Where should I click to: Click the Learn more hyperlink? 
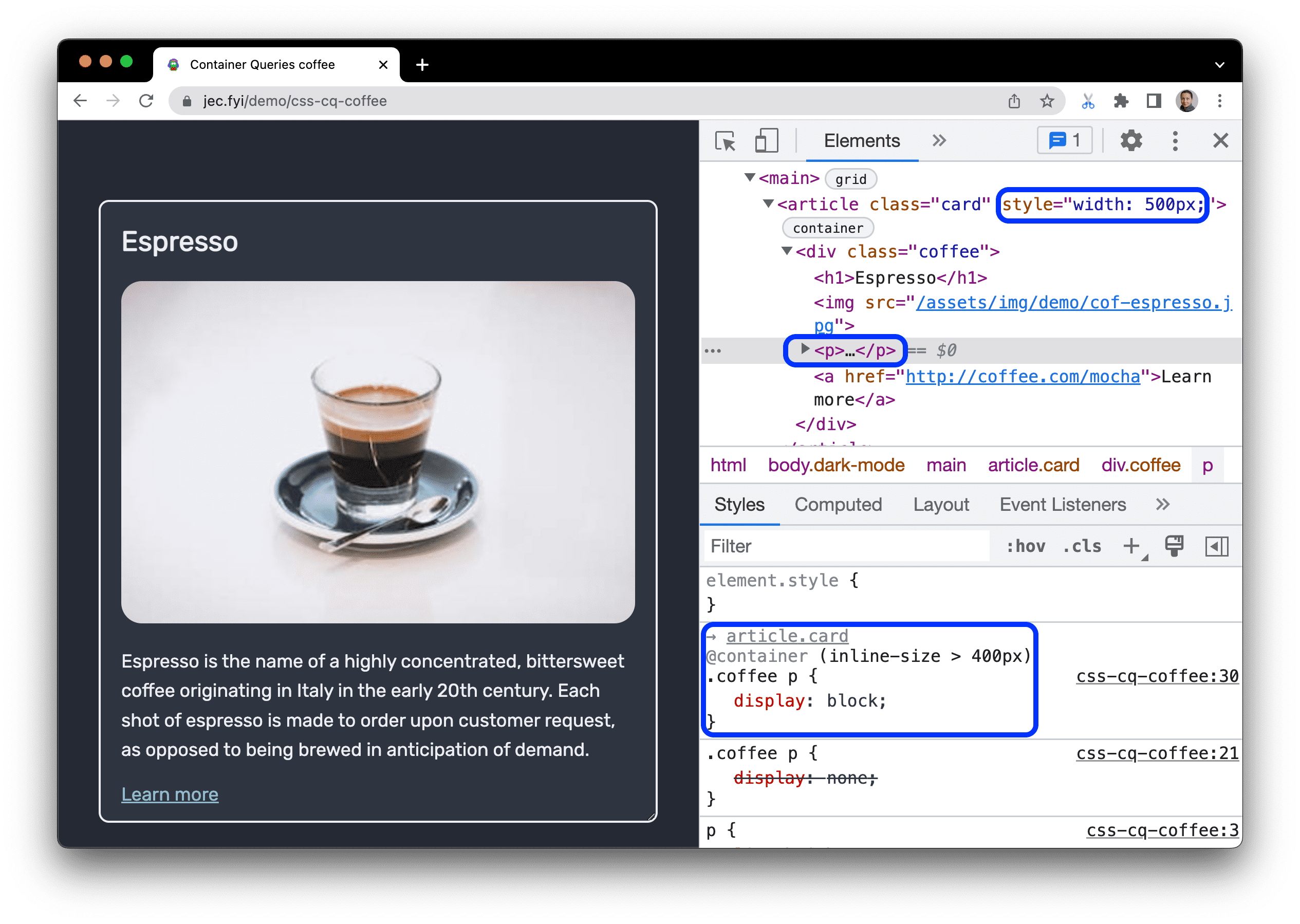point(170,796)
